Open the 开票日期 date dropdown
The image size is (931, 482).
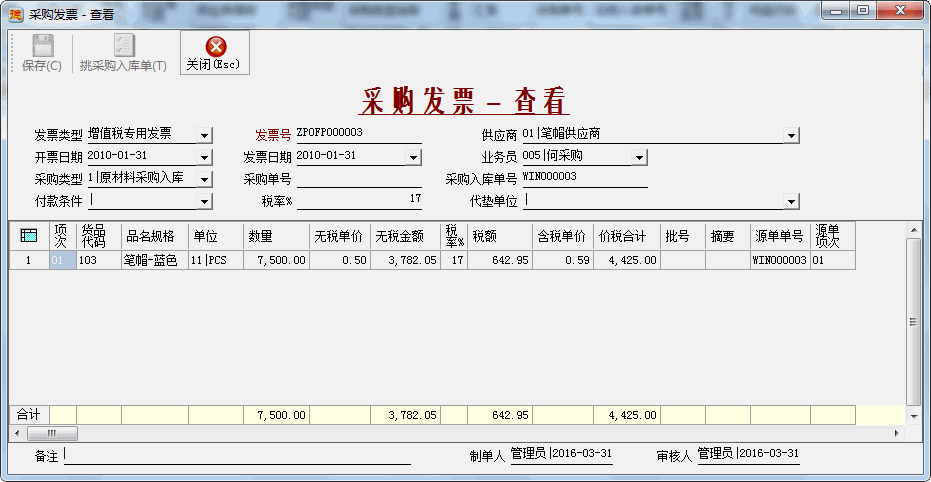(204, 157)
